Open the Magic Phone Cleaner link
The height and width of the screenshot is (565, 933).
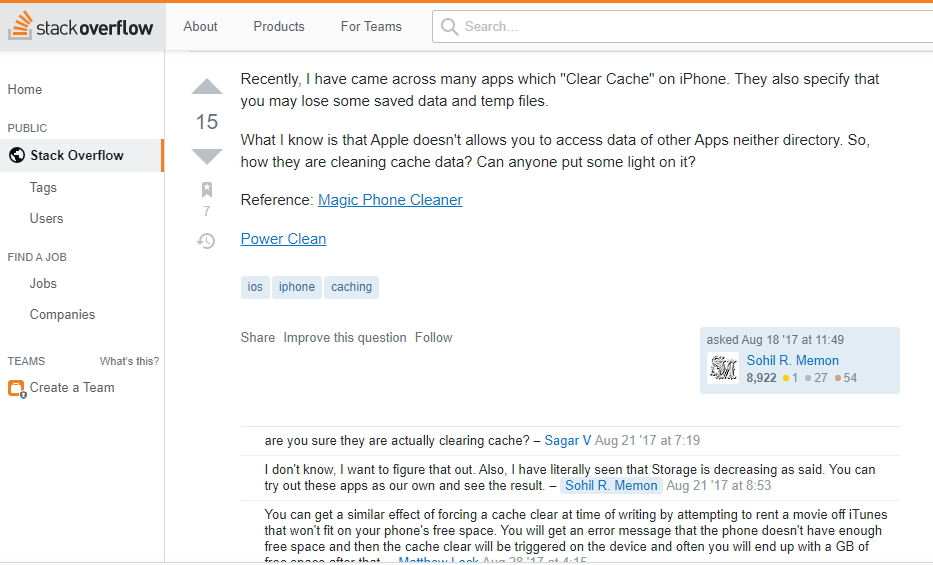390,200
